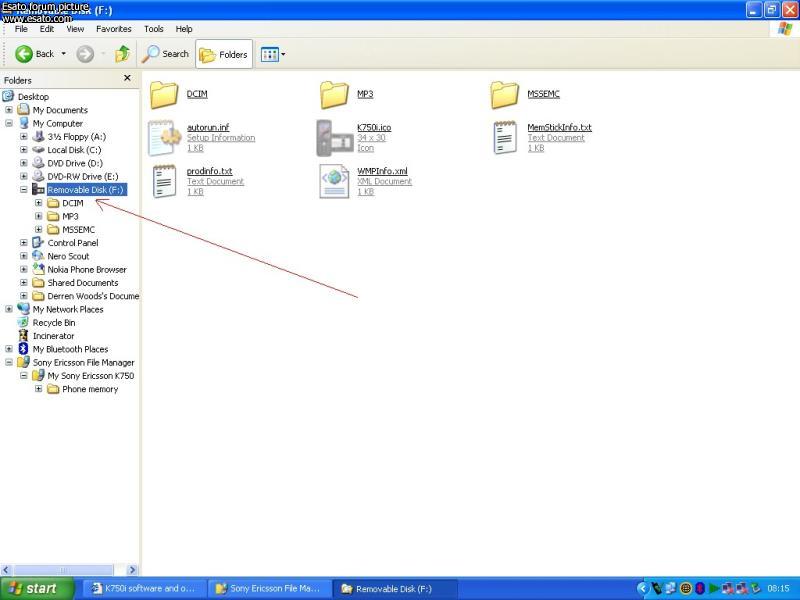800x600 pixels.
Task: Expand the Phone memory tree node
Action: (39, 389)
